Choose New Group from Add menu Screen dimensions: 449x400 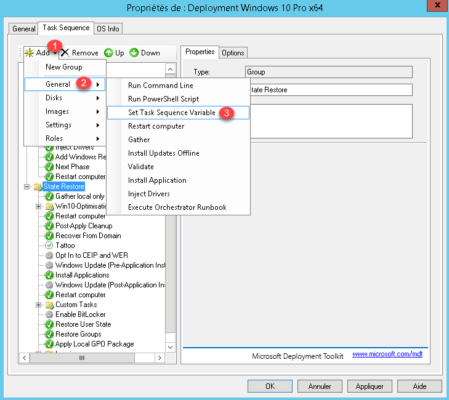[64, 67]
